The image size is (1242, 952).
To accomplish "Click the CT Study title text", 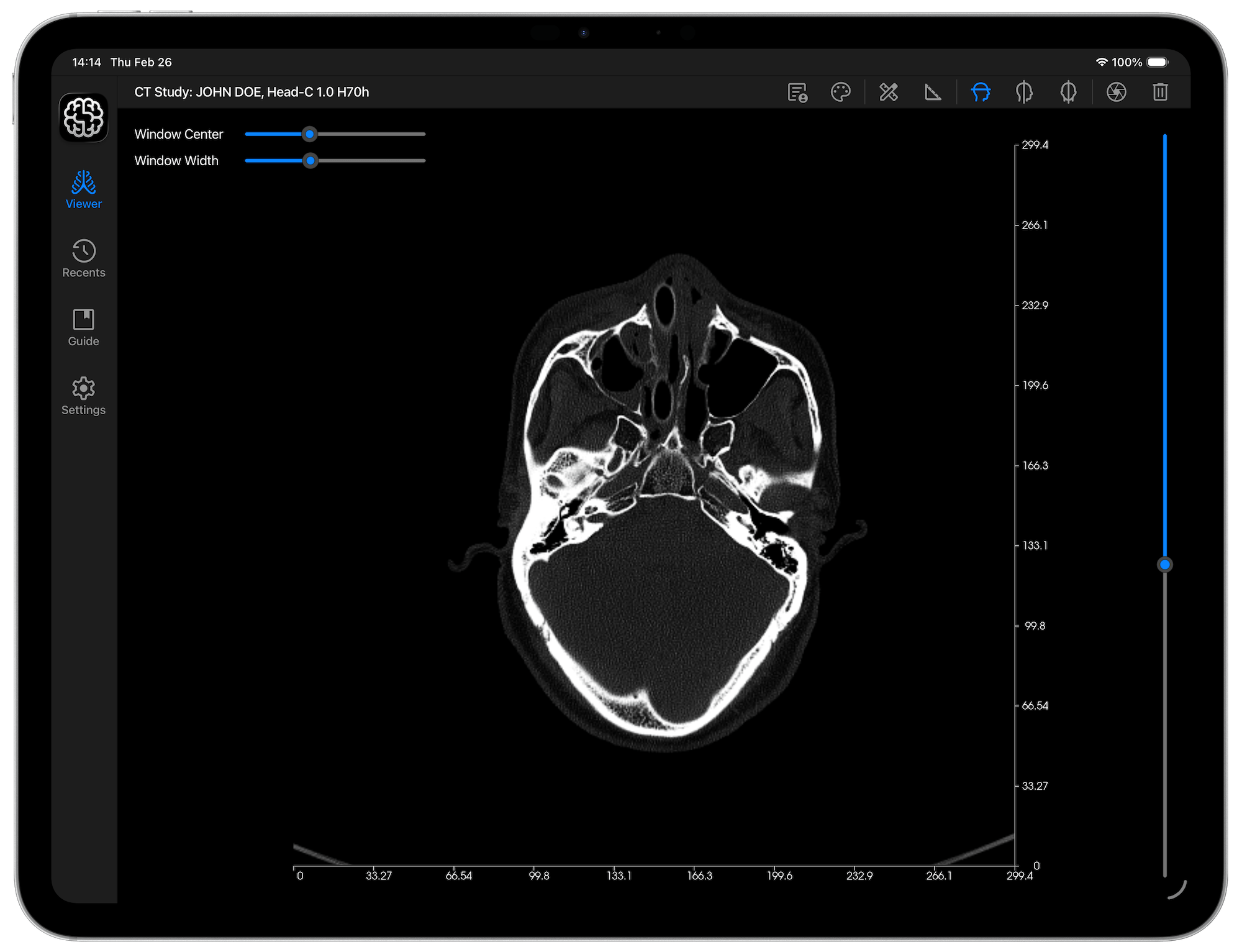I will 252,92.
